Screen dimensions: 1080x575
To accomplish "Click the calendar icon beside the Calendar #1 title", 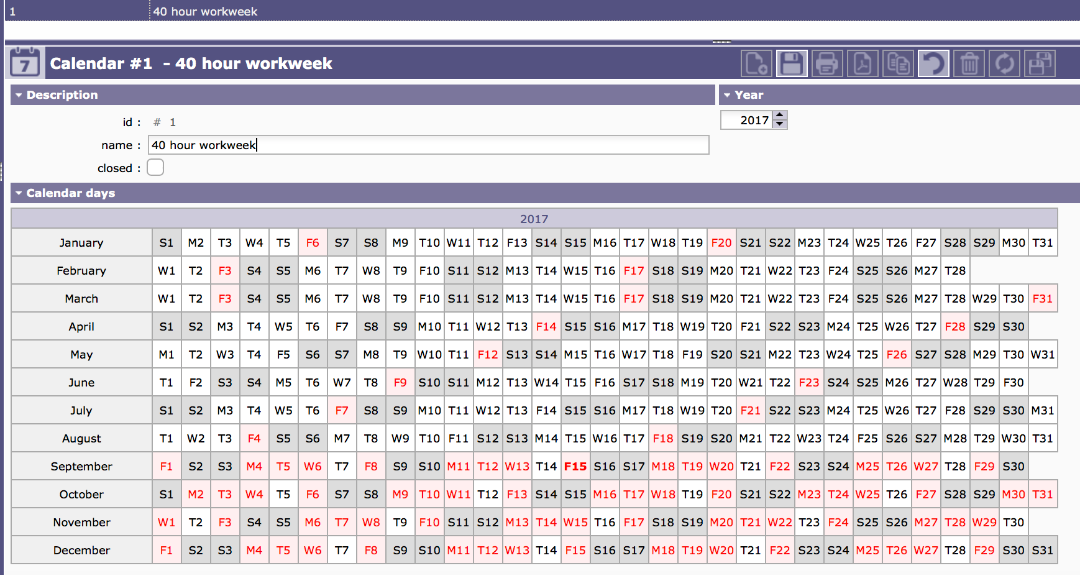I will coord(24,63).
